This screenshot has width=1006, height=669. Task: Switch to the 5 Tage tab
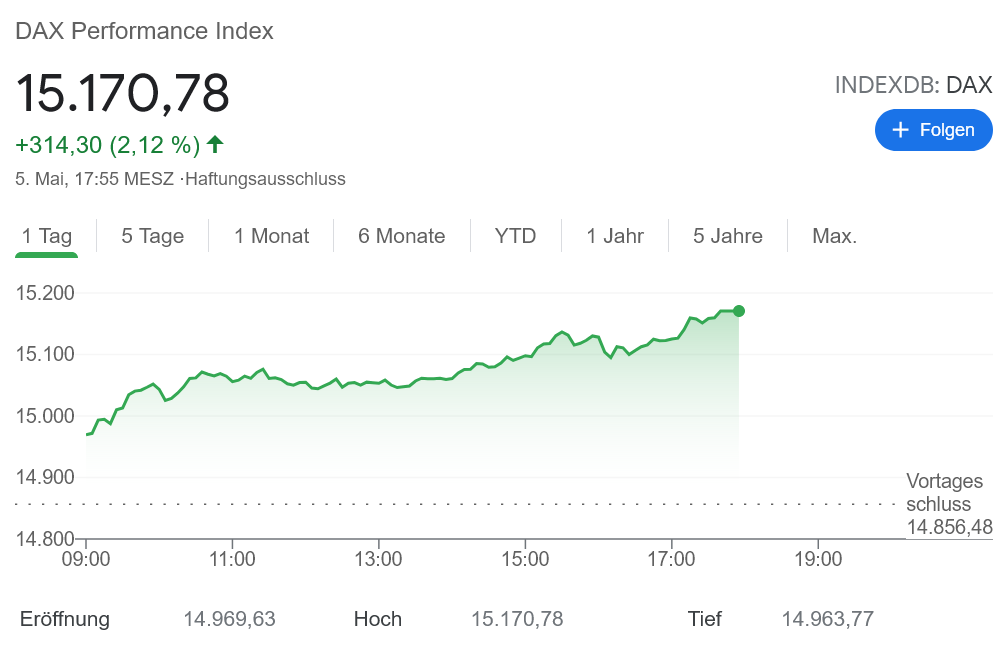(153, 236)
